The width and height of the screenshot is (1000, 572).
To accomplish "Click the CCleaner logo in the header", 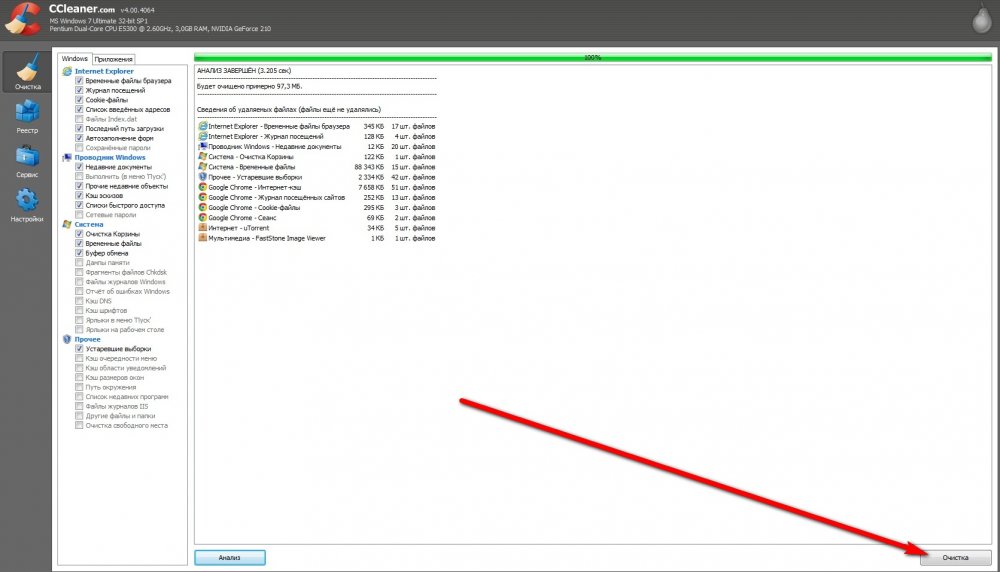I will 24,19.
